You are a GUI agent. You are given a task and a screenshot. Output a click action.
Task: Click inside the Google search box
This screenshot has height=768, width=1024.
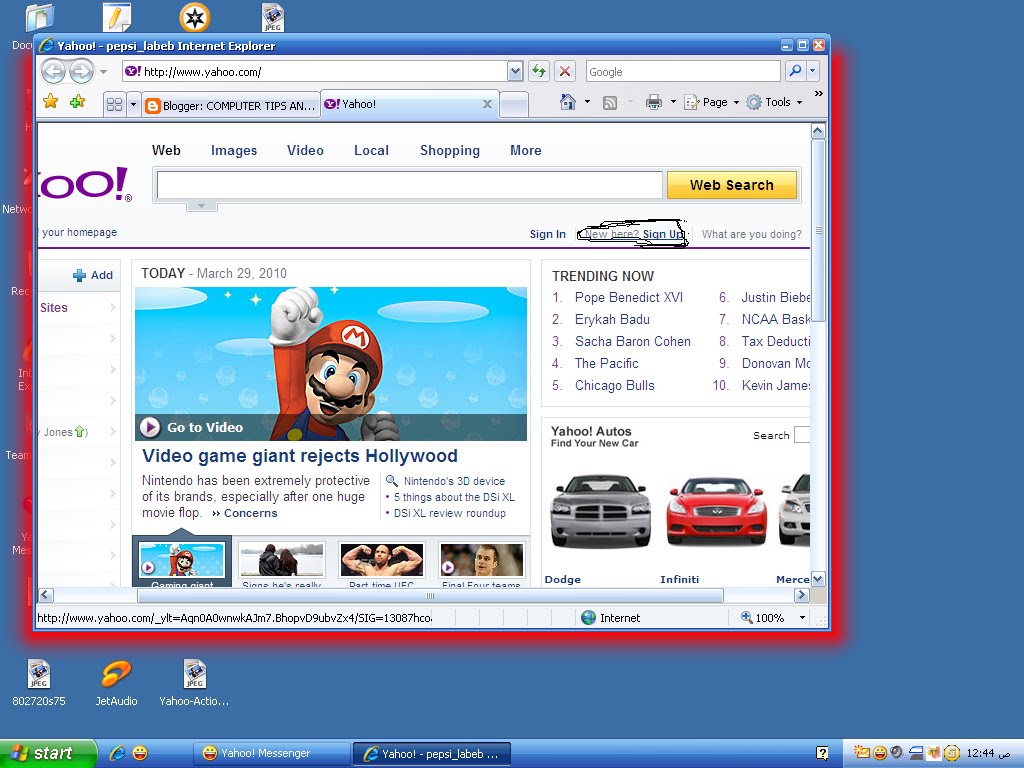click(683, 71)
